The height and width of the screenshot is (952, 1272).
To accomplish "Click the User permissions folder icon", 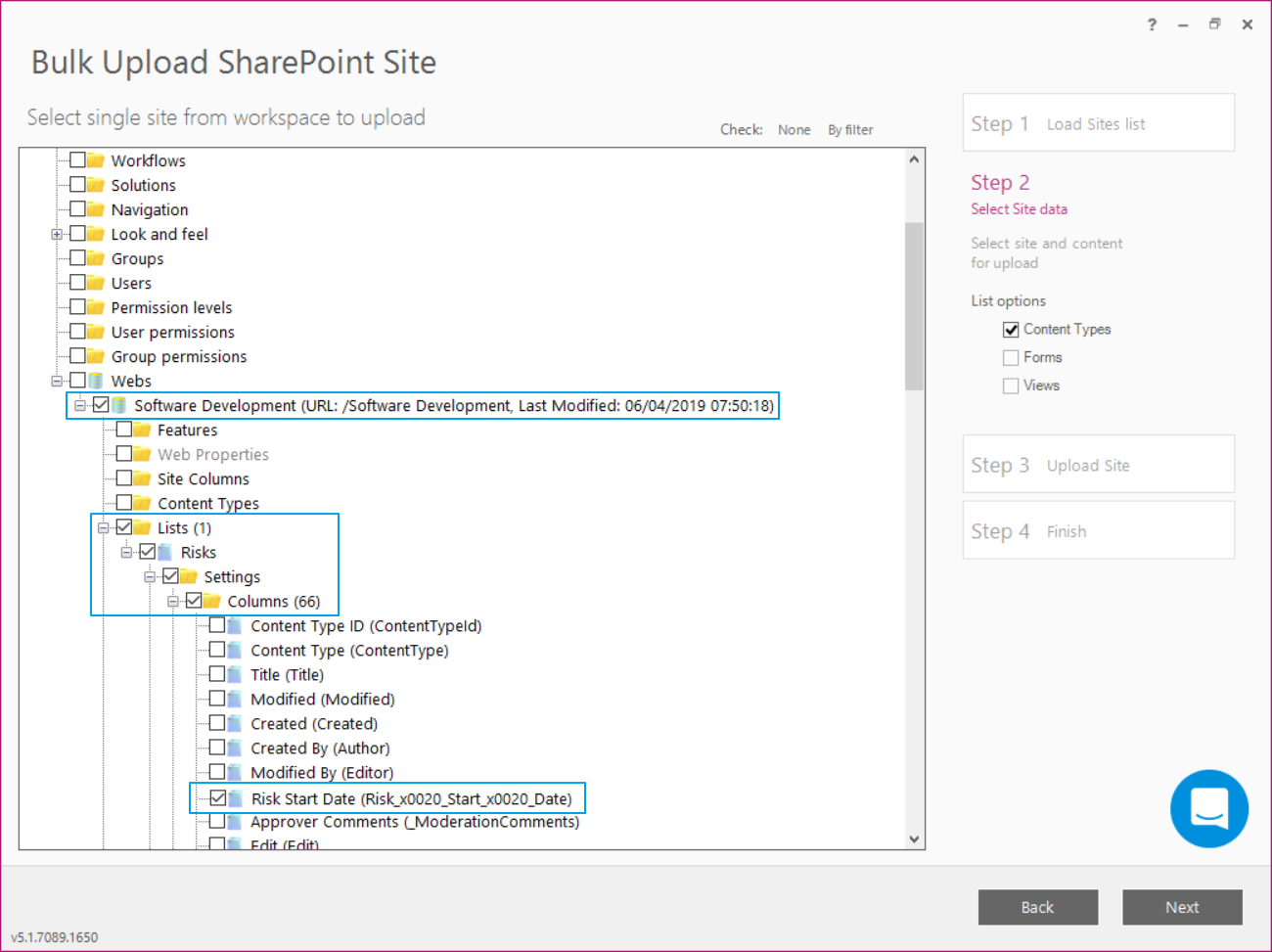I will pos(96,332).
